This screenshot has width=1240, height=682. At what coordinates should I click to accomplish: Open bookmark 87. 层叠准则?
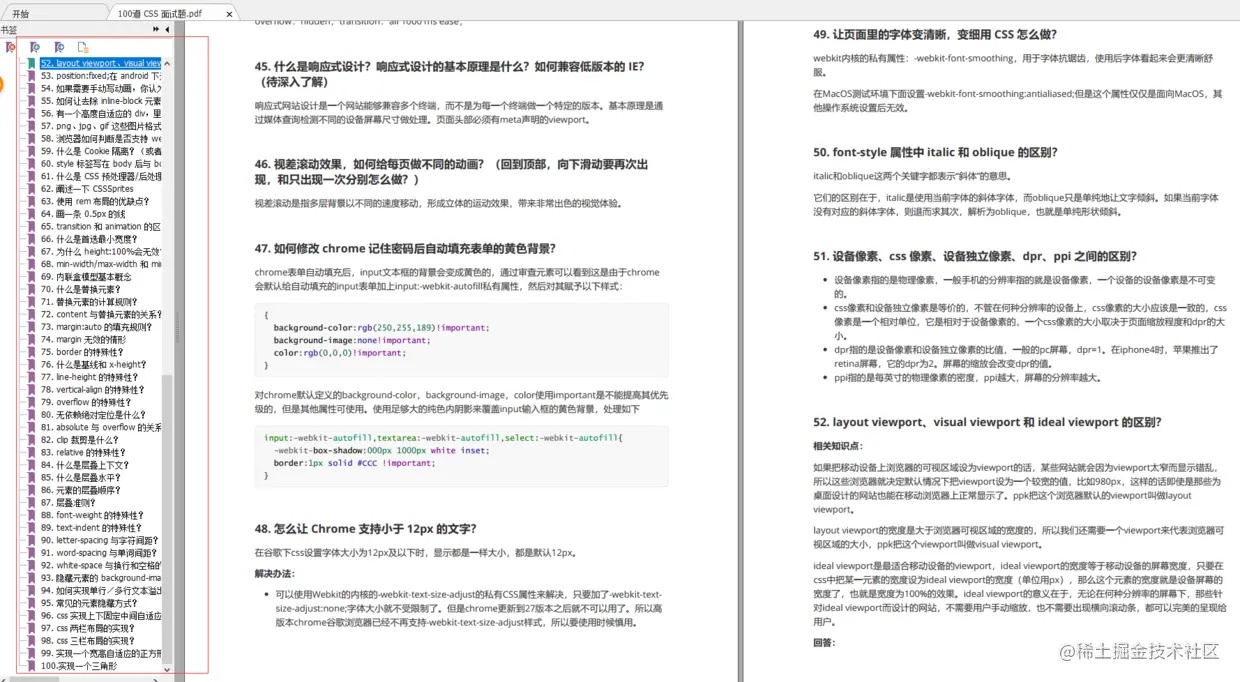(x=68, y=503)
